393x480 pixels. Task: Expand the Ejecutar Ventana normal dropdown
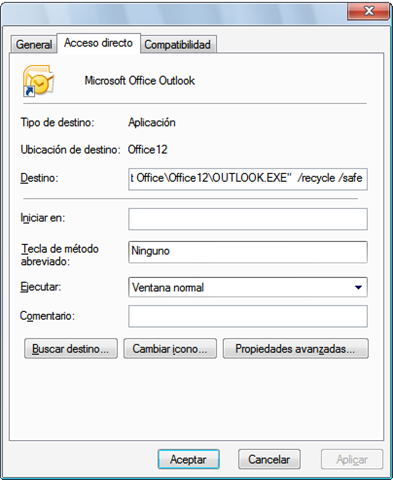pos(248,287)
